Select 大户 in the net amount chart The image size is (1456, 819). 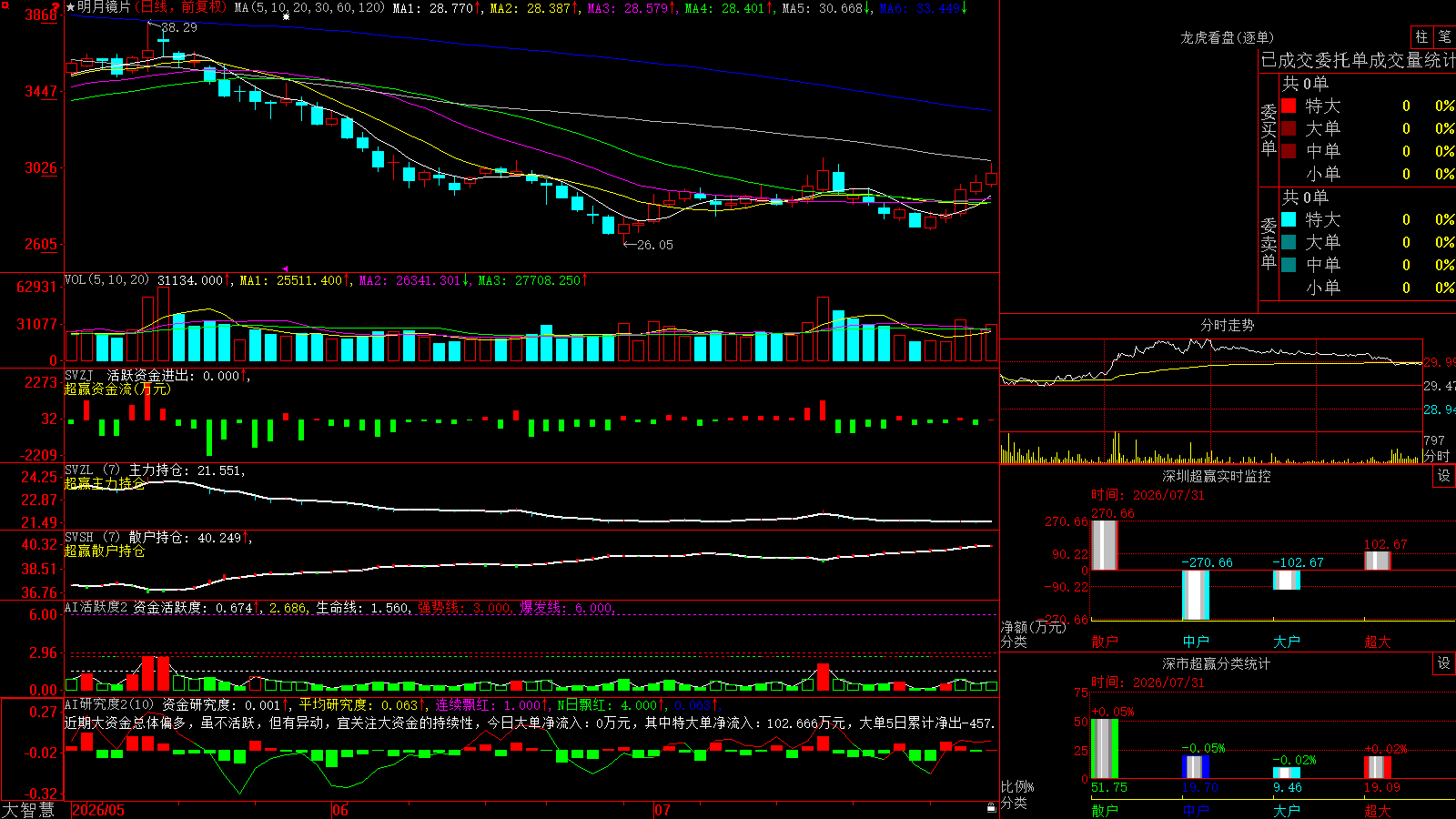point(1287,642)
